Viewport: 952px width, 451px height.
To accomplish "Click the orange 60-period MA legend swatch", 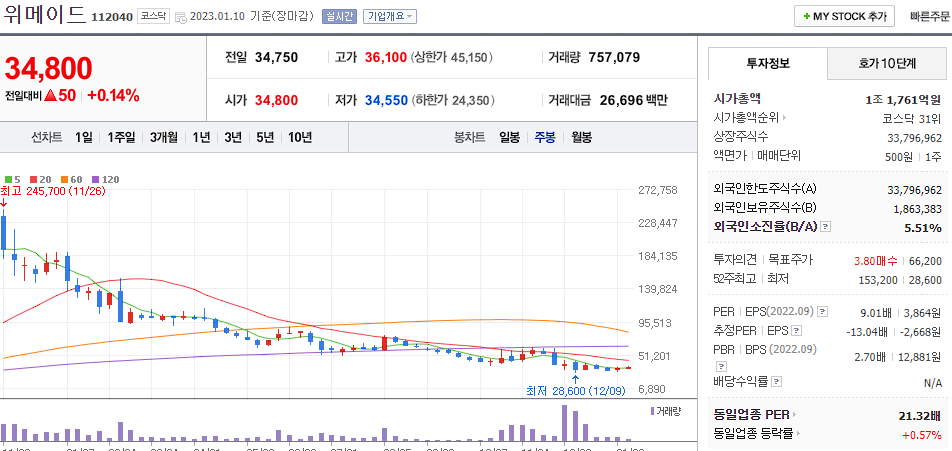I will [x=63, y=180].
